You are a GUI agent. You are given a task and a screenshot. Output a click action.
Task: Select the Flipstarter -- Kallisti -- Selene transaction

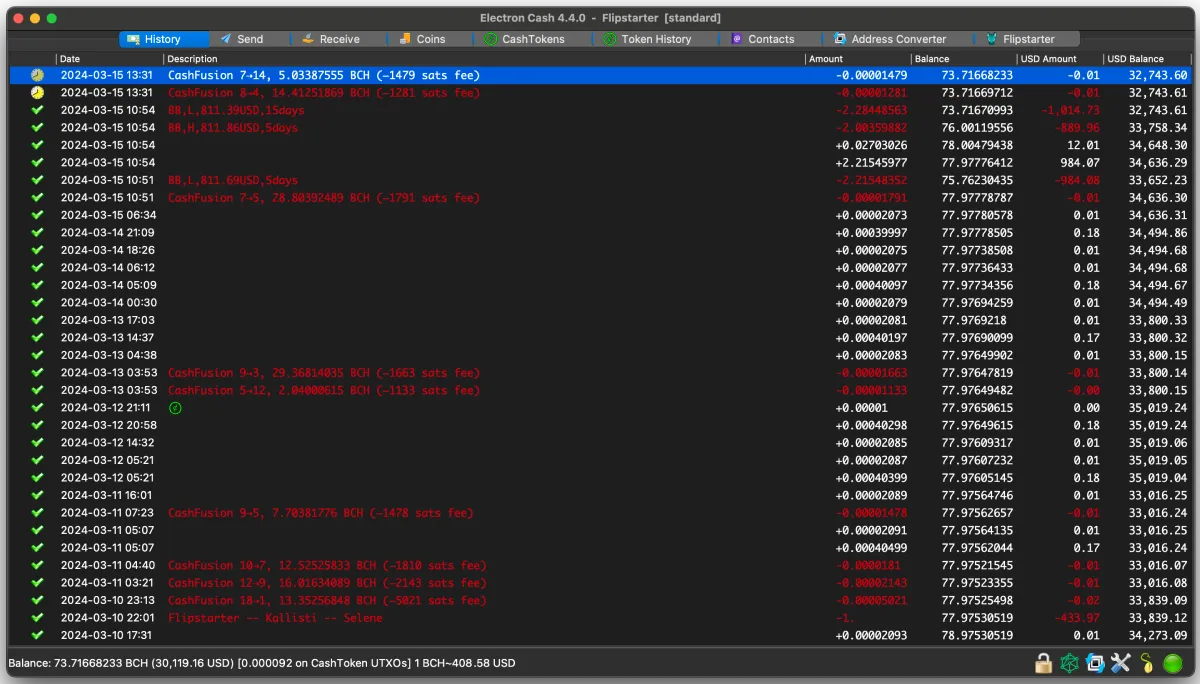274,618
